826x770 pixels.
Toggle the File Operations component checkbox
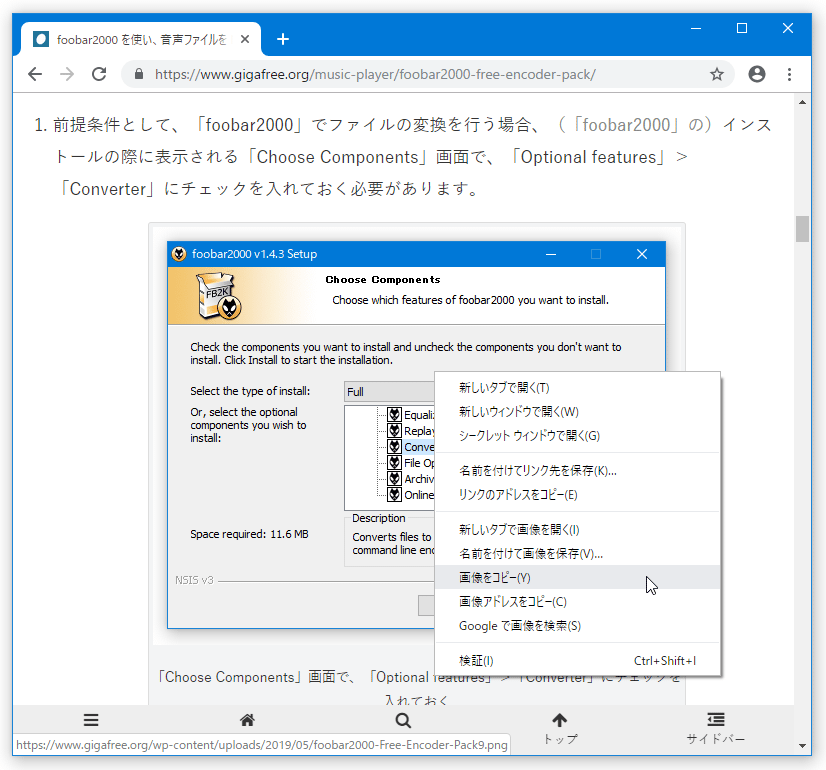pos(395,462)
